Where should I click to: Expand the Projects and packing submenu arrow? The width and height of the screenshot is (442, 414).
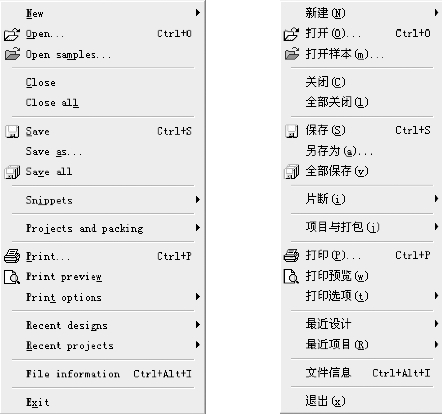(x=198, y=228)
